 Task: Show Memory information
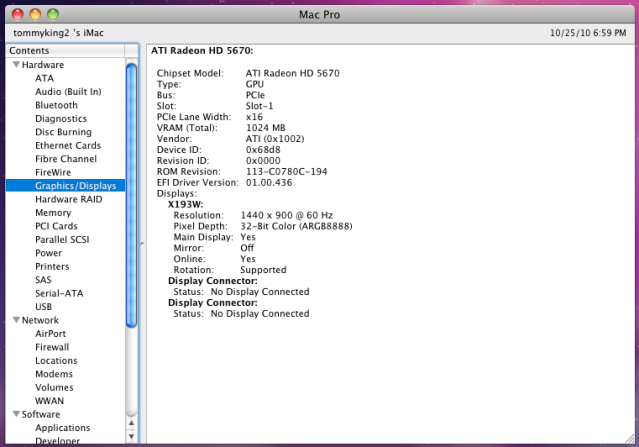pyautogui.click(x=53, y=213)
